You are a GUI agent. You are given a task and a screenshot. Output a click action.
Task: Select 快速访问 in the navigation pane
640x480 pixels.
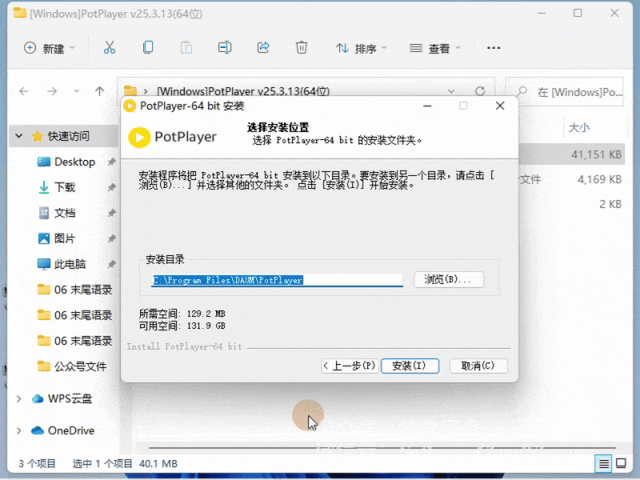coord(69,136)
